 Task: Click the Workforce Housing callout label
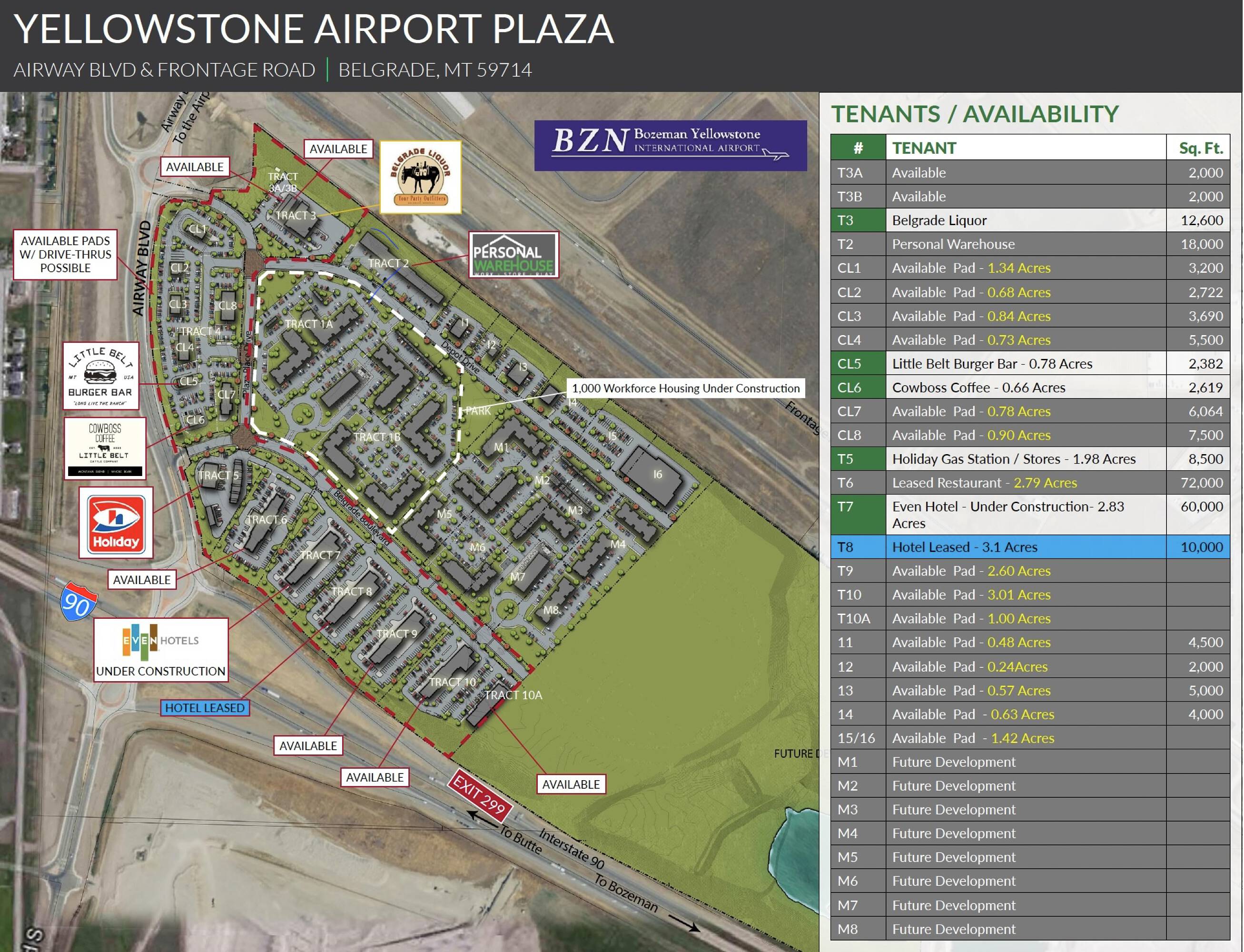coord(685,388)
